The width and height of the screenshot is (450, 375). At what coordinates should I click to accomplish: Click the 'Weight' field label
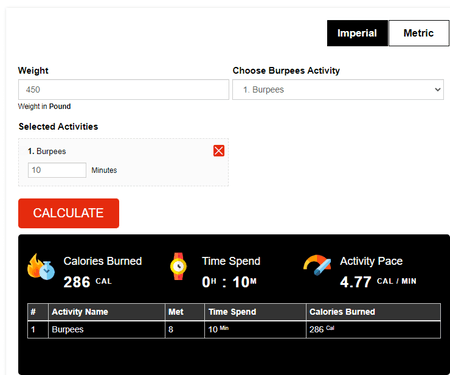coord(33,71)
